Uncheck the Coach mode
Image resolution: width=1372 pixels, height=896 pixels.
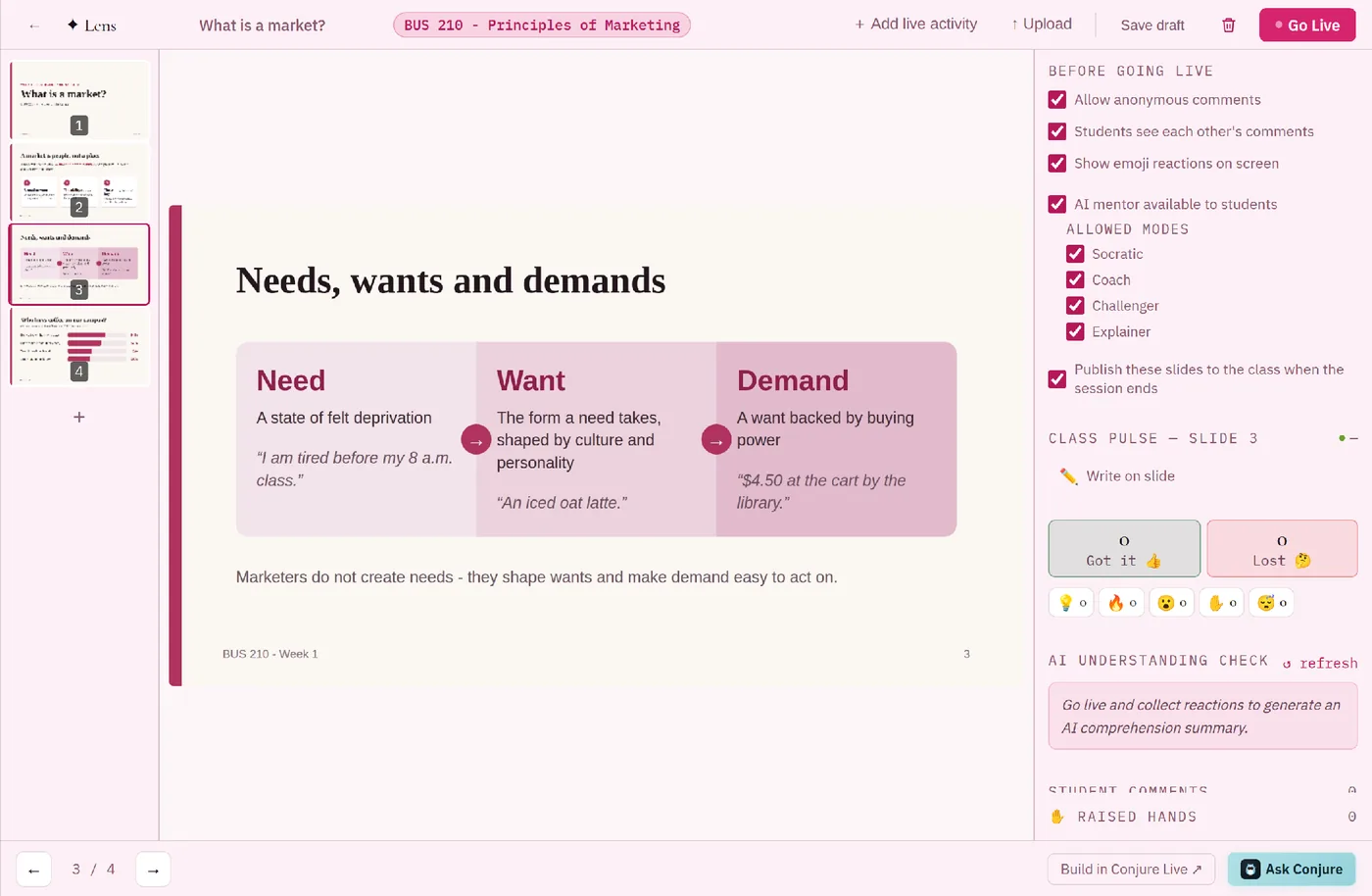coord(1075,279)
